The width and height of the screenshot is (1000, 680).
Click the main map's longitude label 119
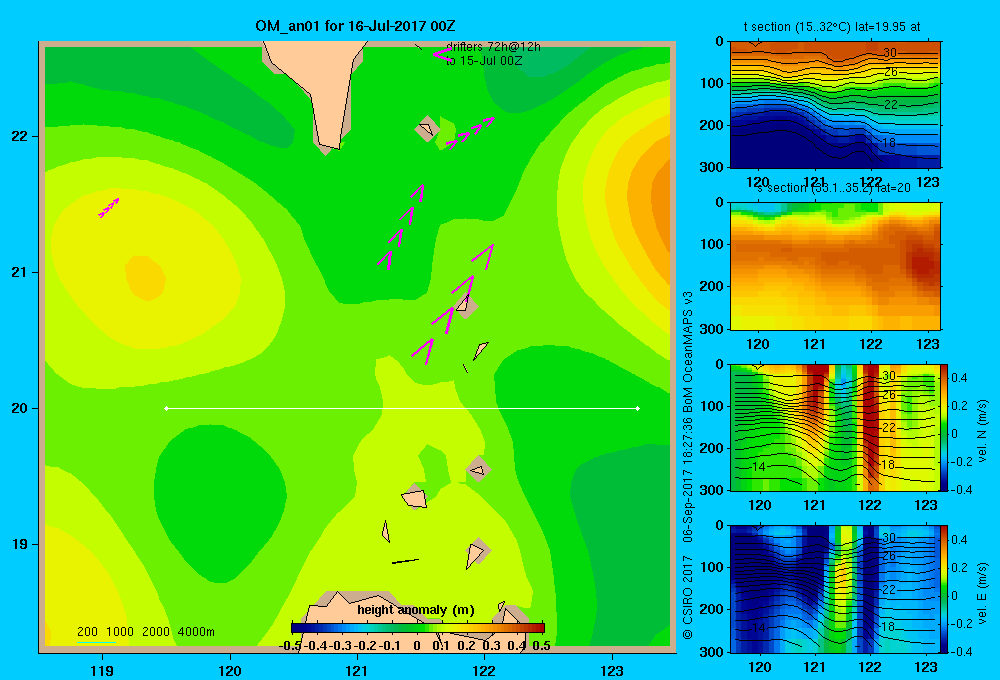point(102,670)
